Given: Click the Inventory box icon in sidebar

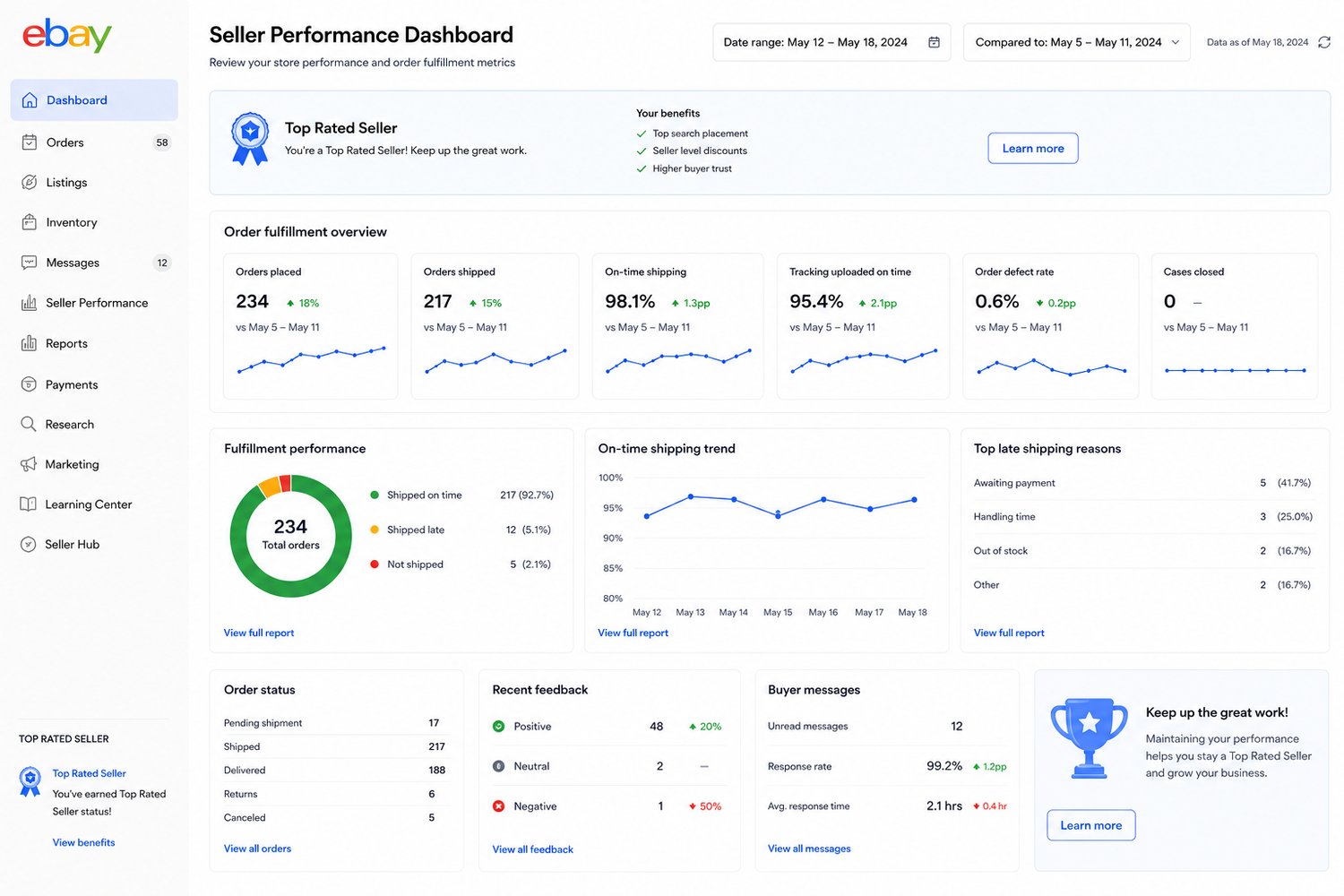Looking at the screenshot, I should (x=30, y=222).
